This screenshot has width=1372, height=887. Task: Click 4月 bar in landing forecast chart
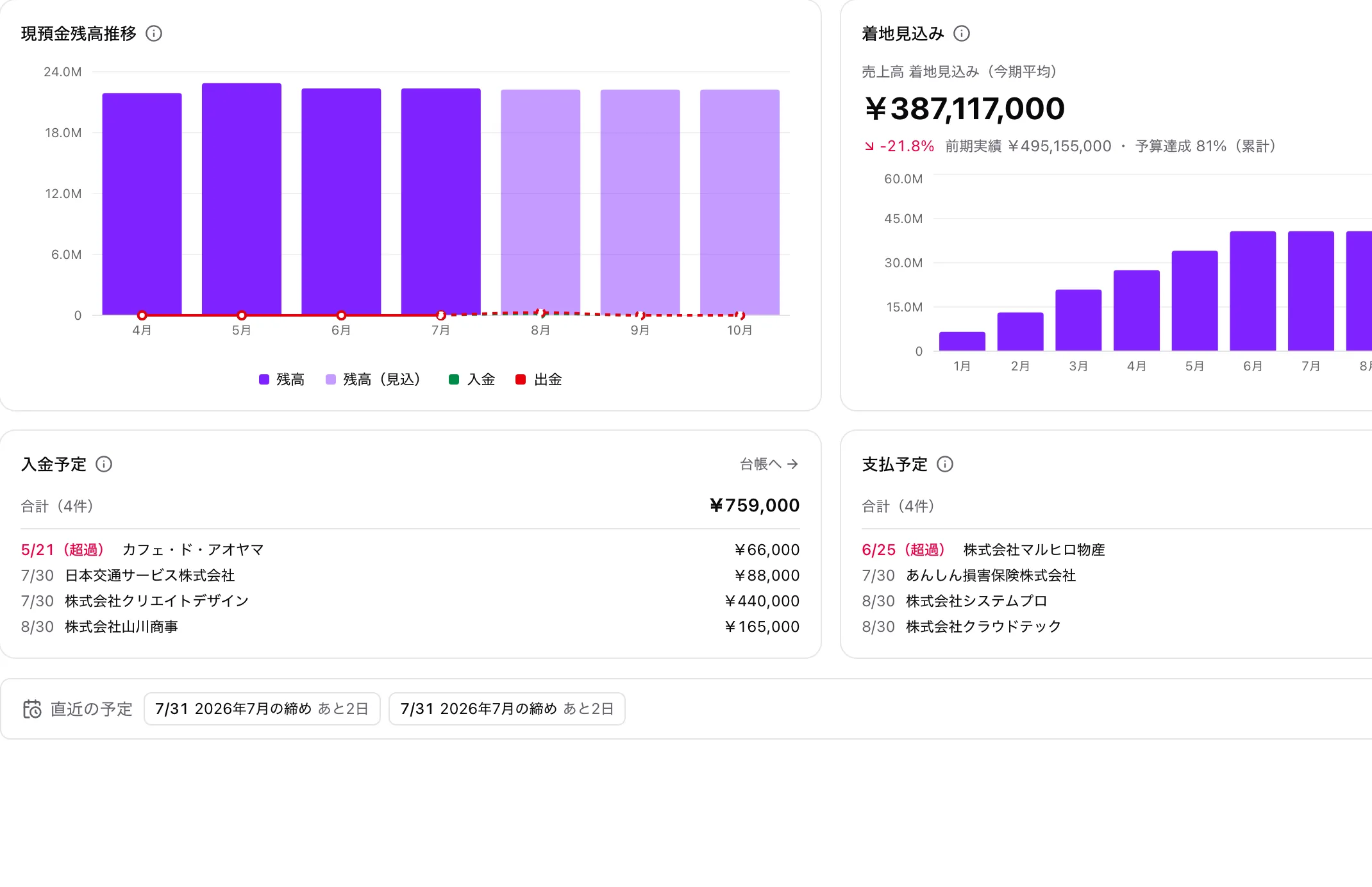(x=1137, y=310)
